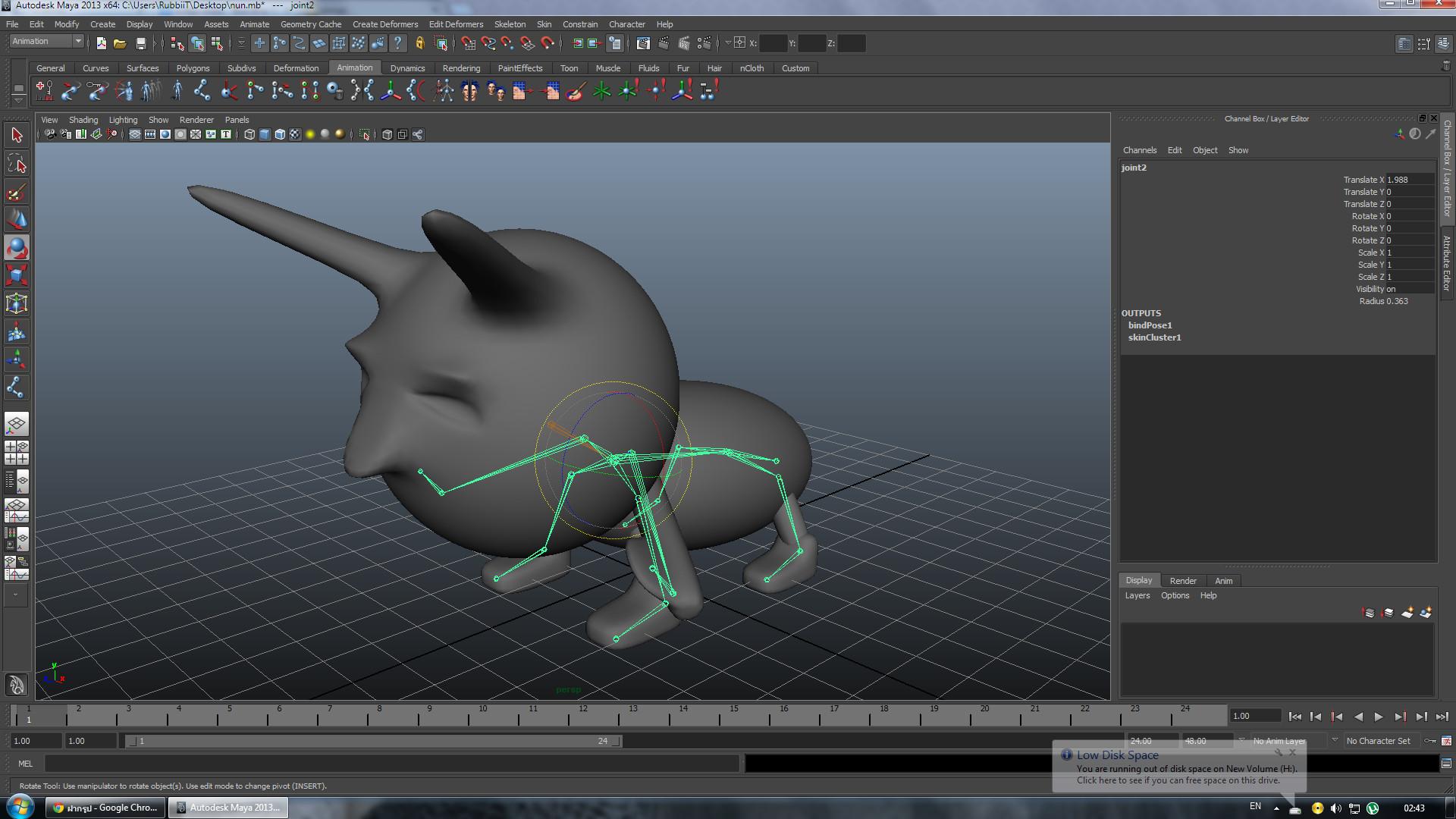Viewport: 1456px width, 819px height.
Task: Click the Set Key shelf icon
Action: click(44, 92)
